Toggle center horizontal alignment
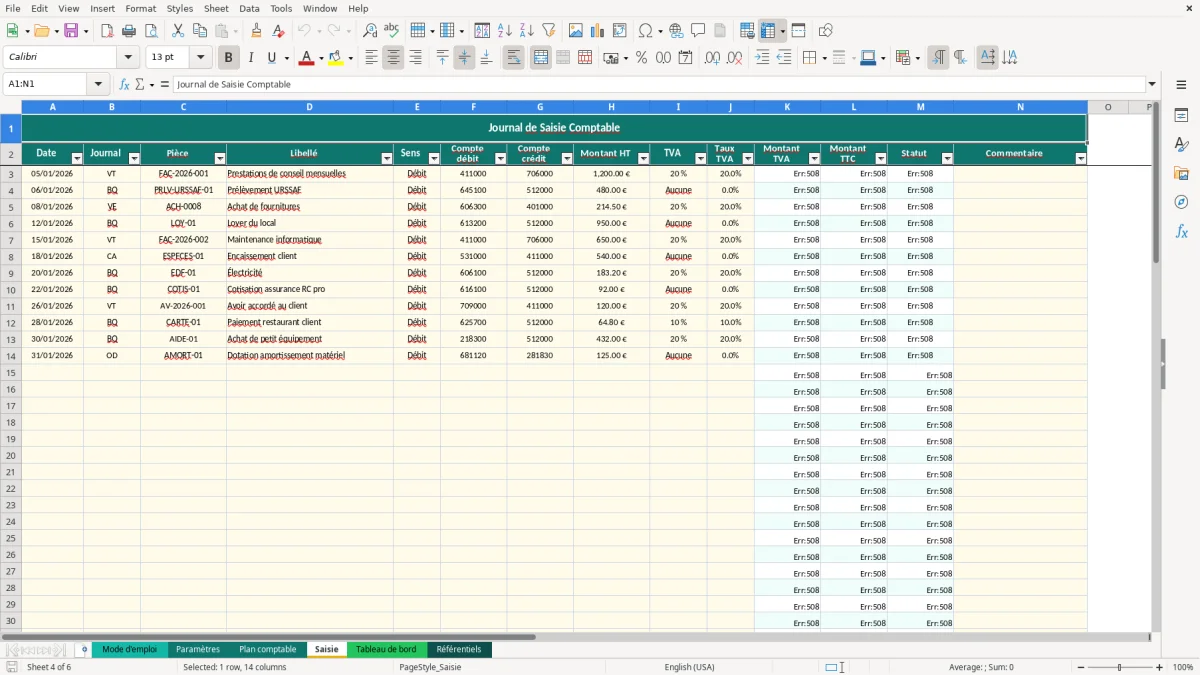The image size is (1200, 675). coord(393,58)
